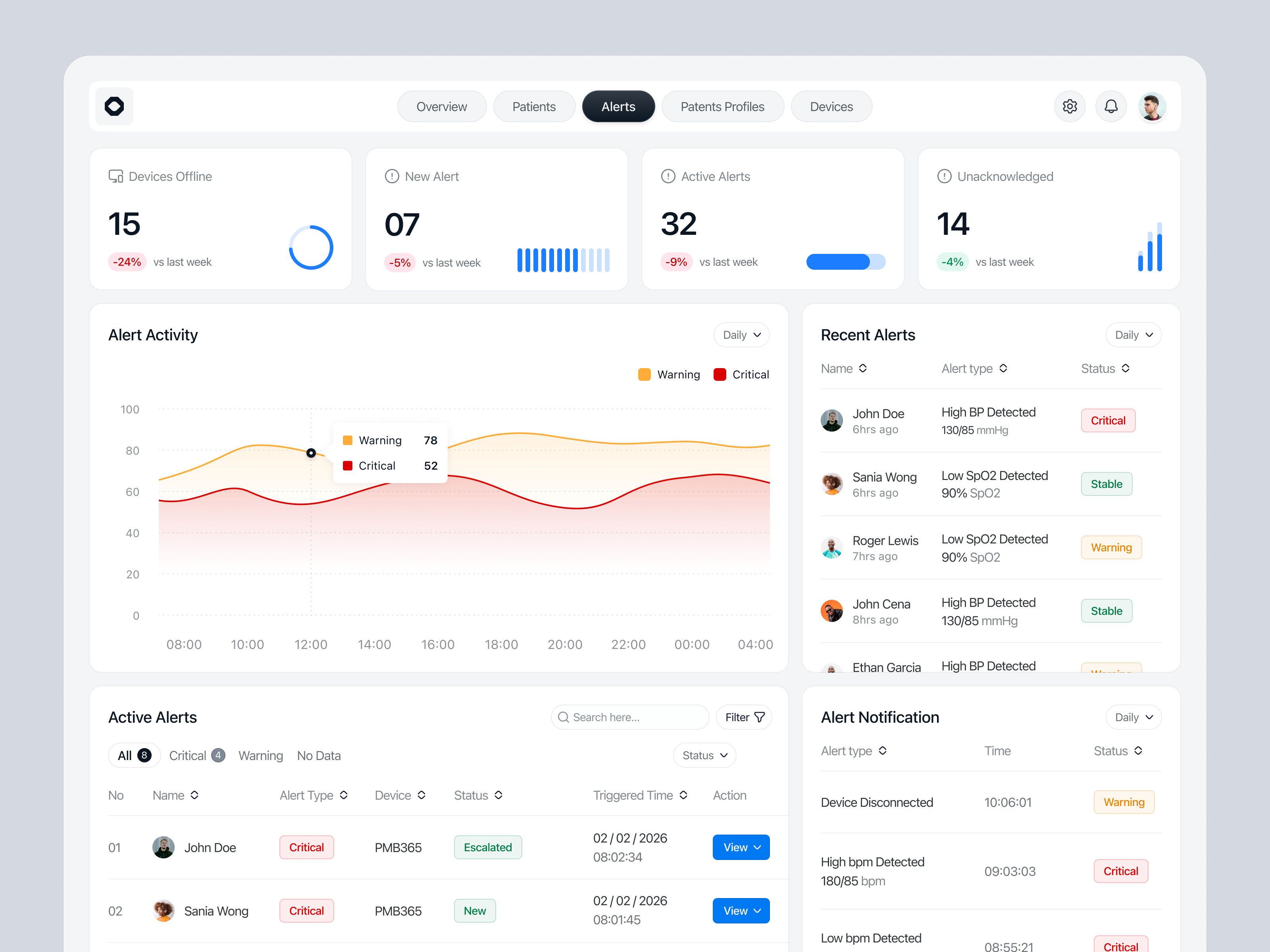Click the search magnifier in Active Alerts
The width and height of the screenshot is (1270, 952).
564,717
